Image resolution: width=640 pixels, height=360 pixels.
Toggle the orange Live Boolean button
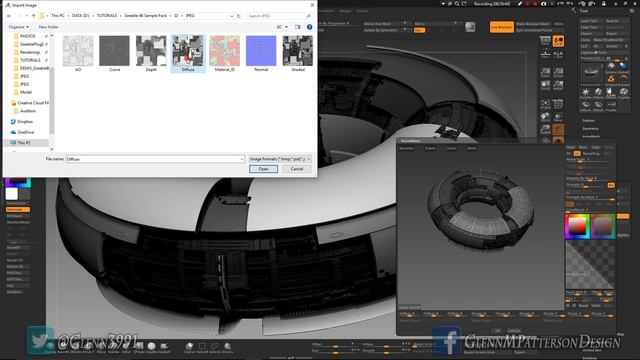502,27
